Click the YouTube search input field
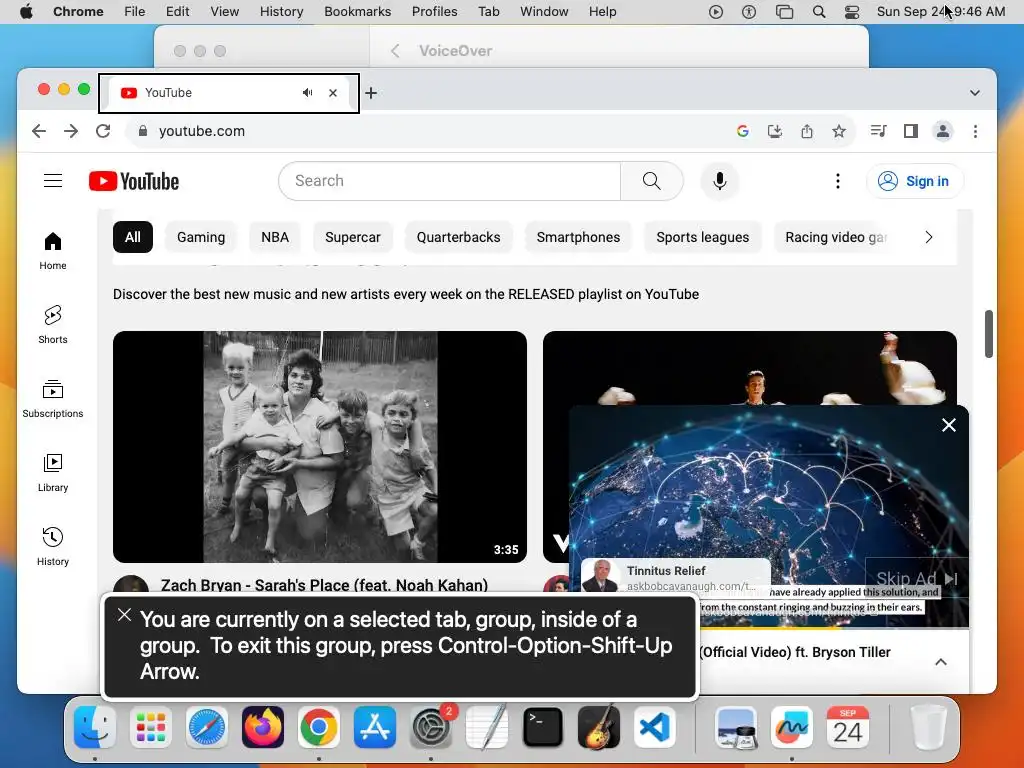The image size is (1024, 768). [449, 181]
